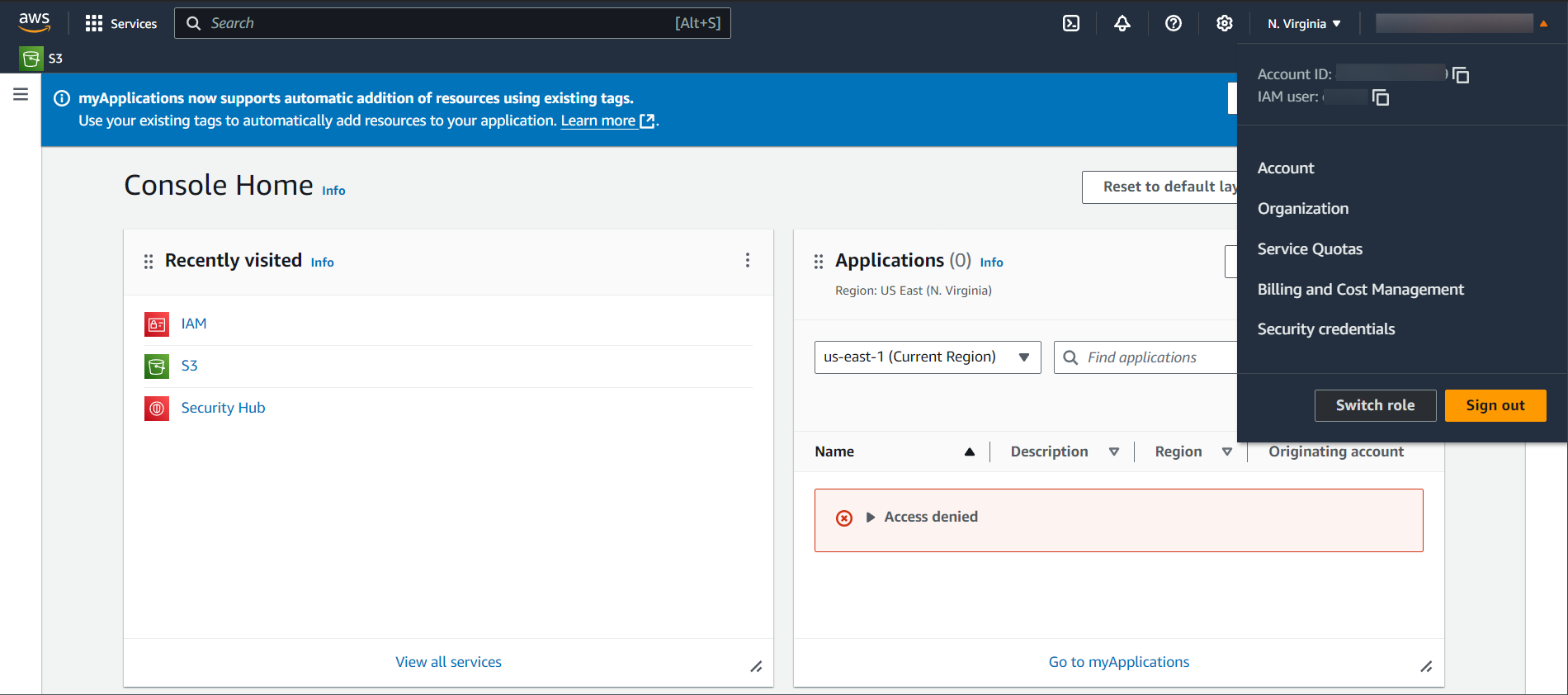
Task: Click the AWS logo
Action: click(34, 22)
